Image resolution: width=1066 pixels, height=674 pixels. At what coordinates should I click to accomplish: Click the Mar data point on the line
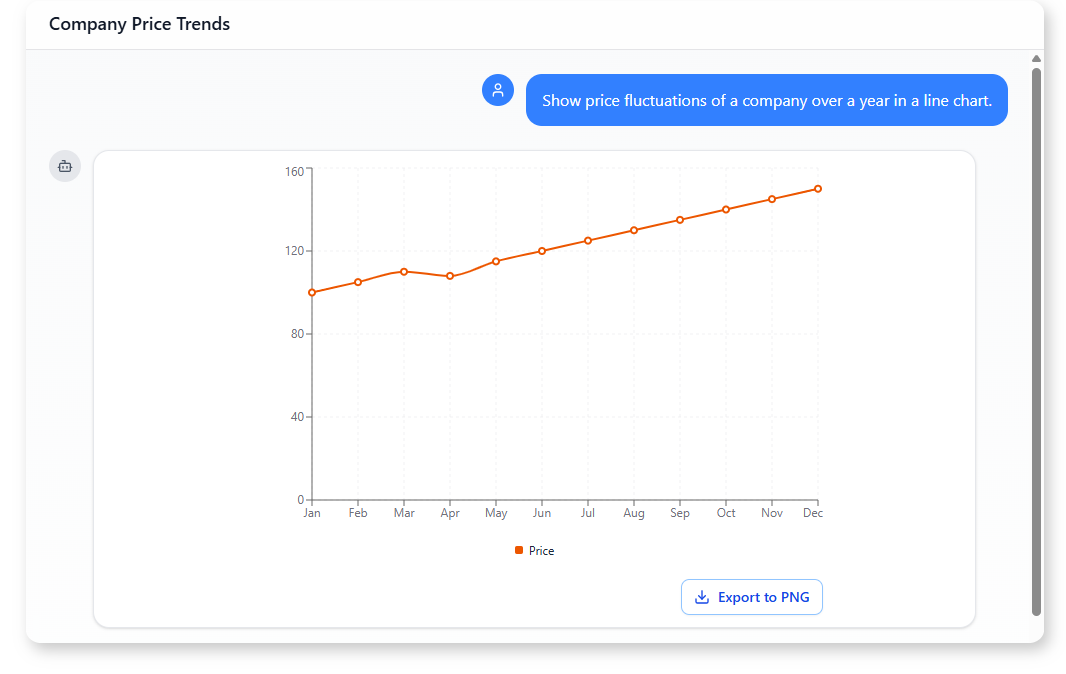(404, 272)
